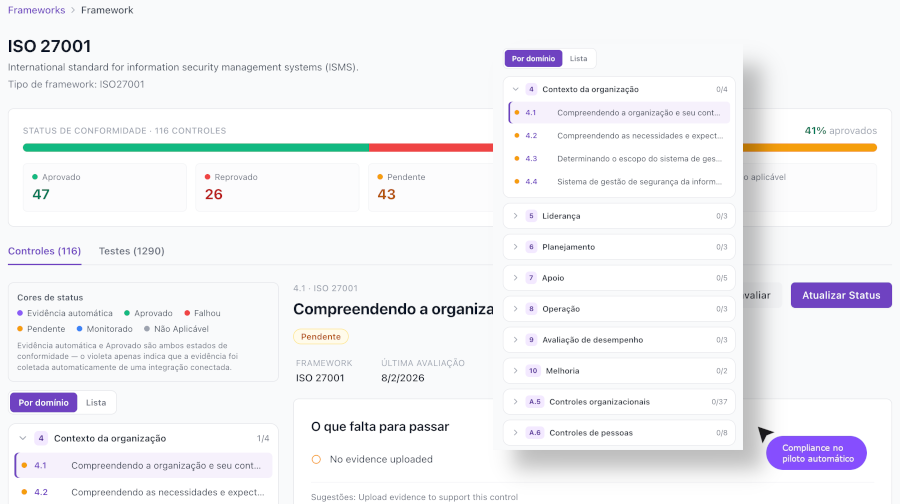The width and height of the screenshot is (900, 504).
Task: Click the green Aprovado legend dot
Action: coord(127,313)
